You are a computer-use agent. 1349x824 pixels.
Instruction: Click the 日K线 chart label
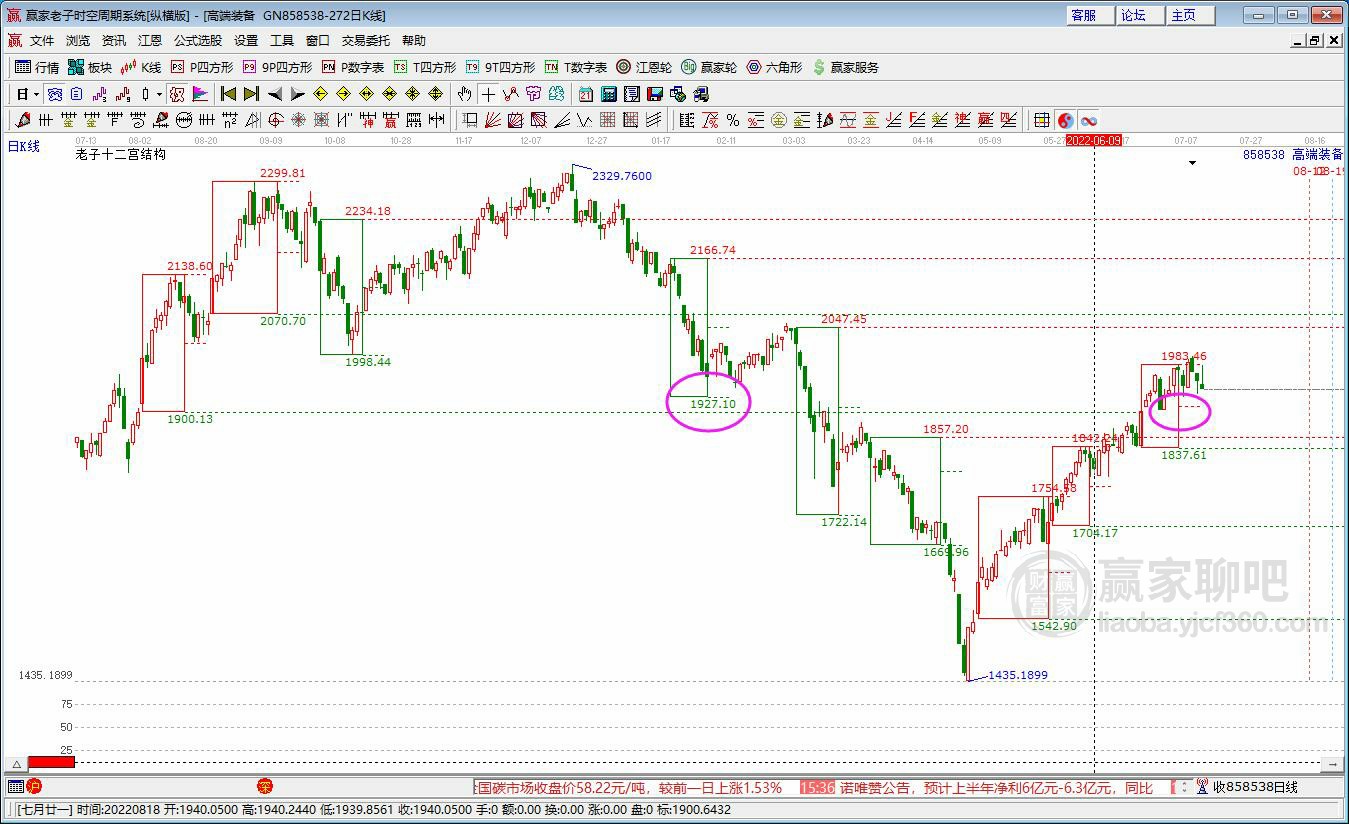tap(24, 147)
